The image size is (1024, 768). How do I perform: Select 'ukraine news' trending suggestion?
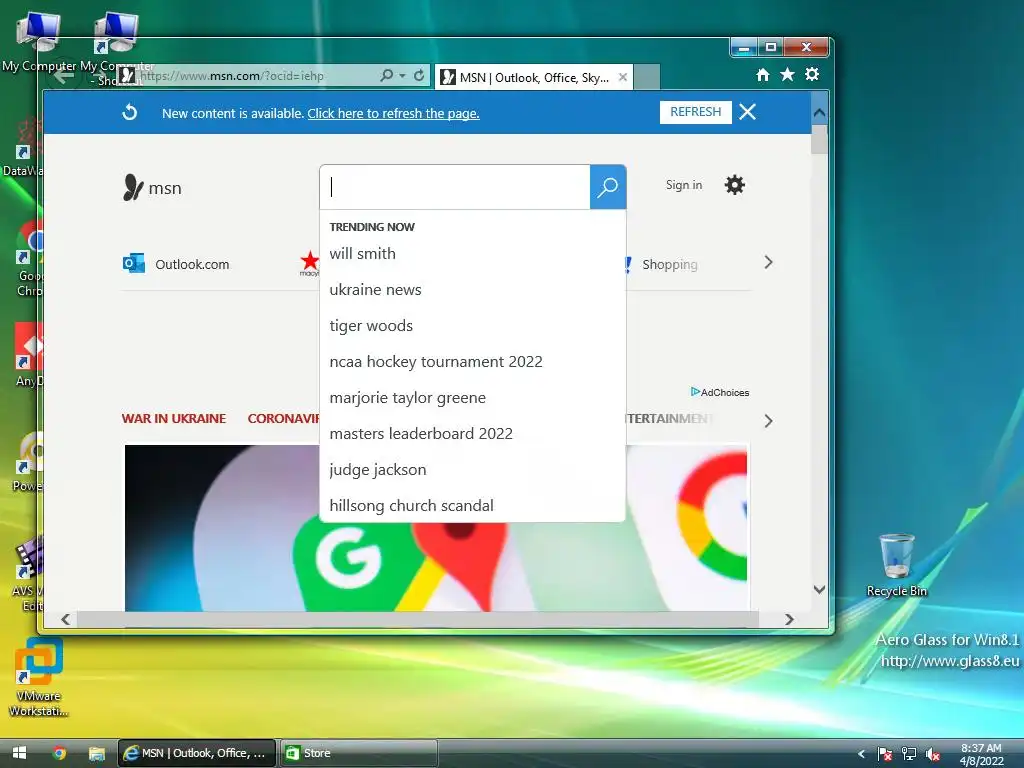pos(472,289)
